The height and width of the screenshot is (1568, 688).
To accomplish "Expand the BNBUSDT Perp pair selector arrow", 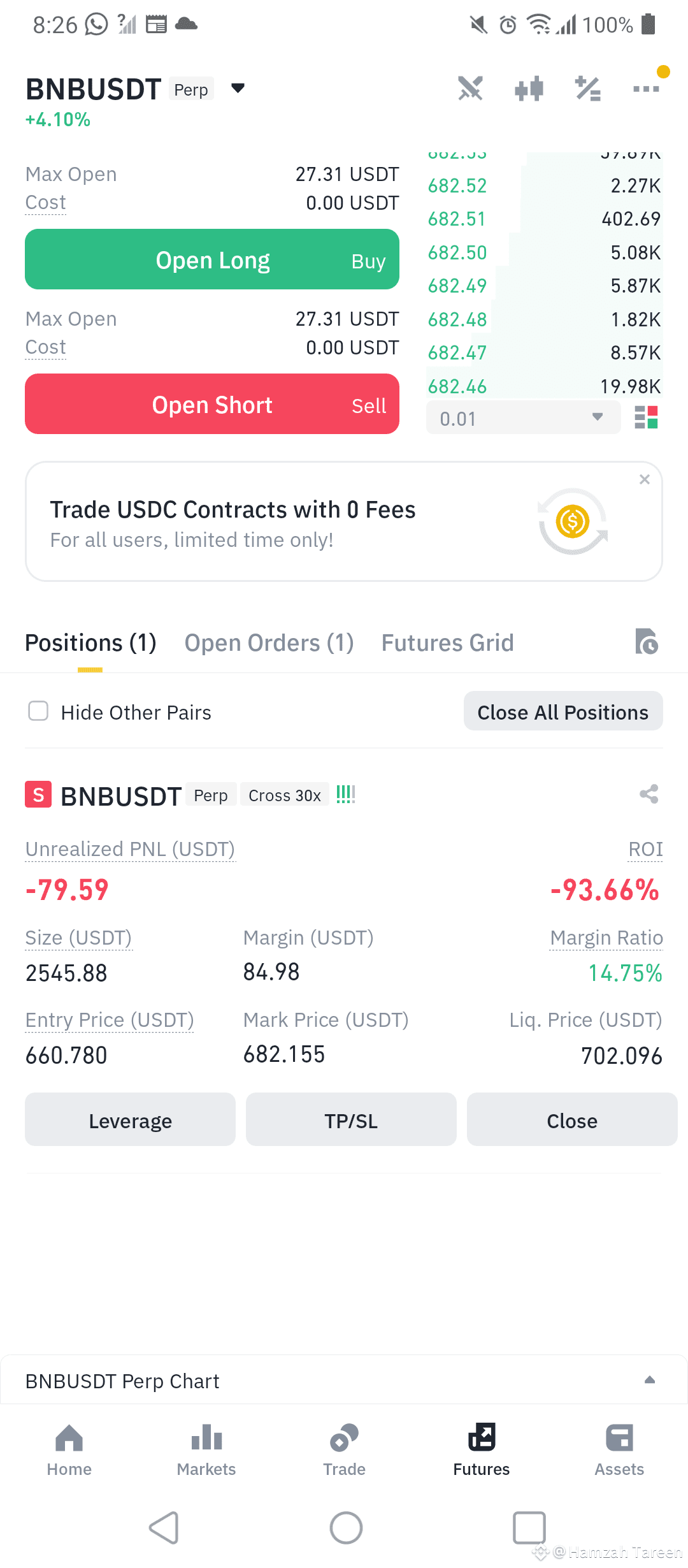I will 238,88.
